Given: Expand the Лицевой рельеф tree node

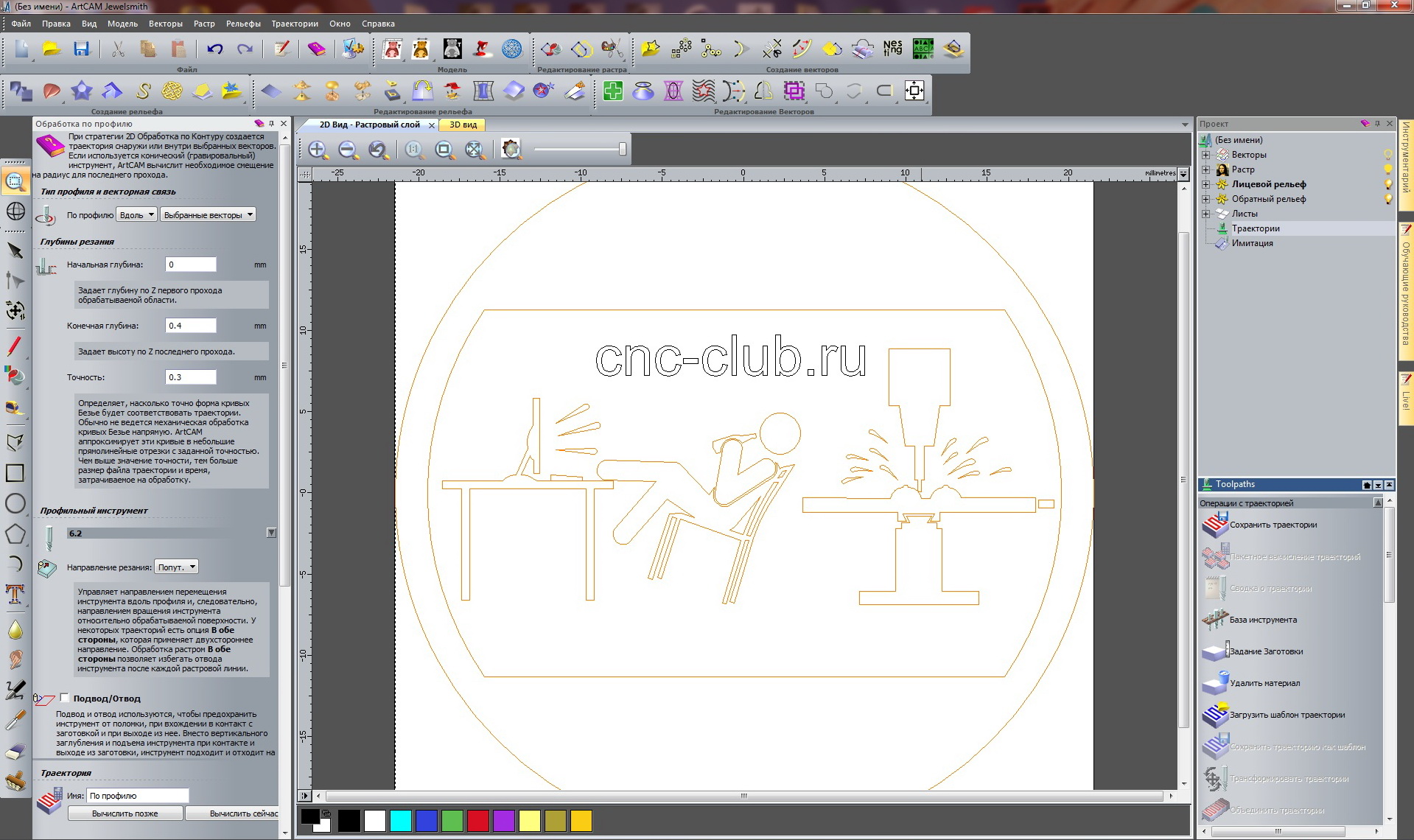Looking at the screenshot, I should pos(1206,184).
